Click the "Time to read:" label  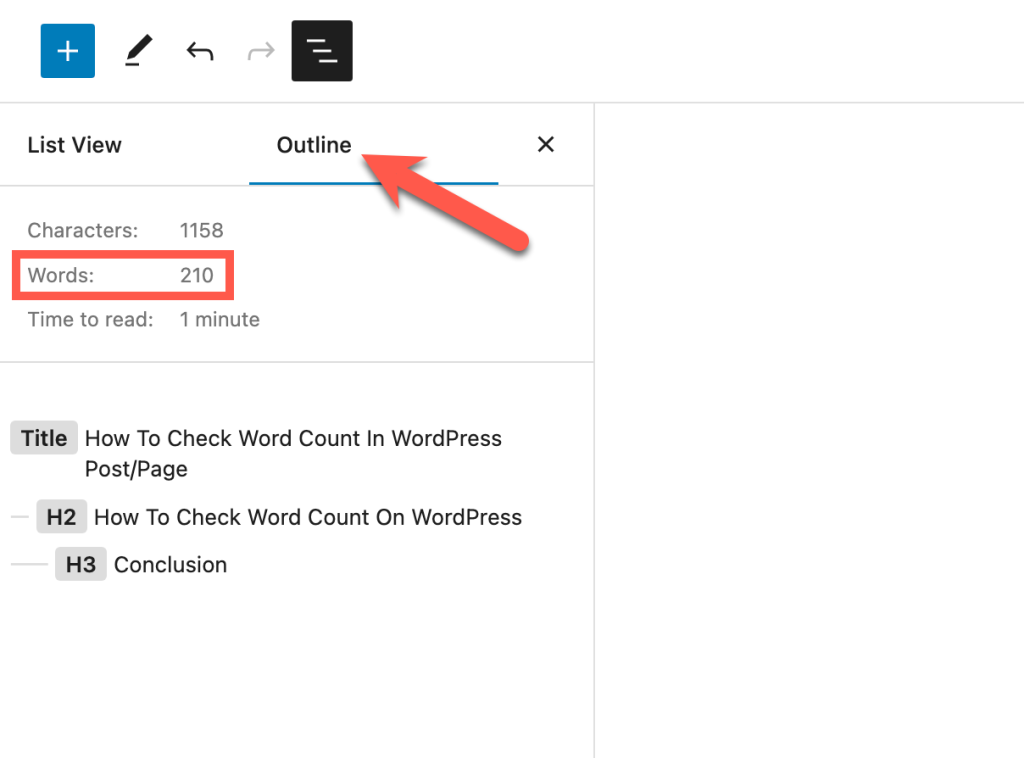tap(91, 320)
